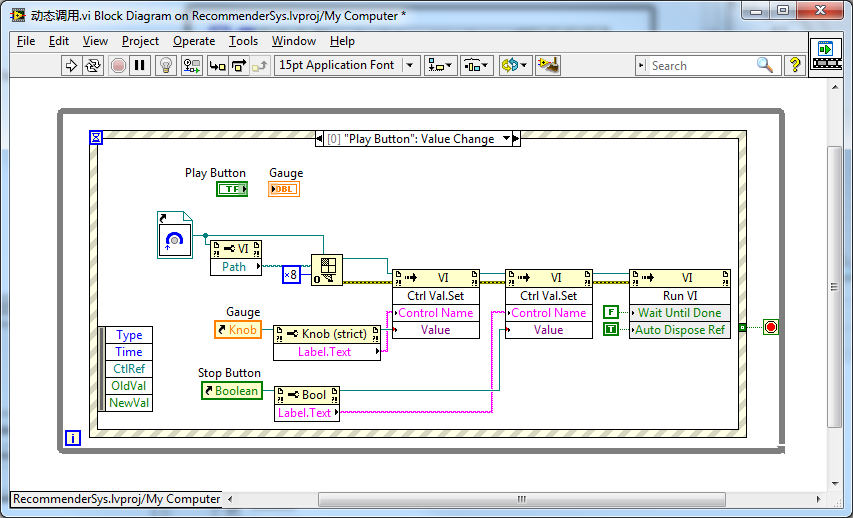Click the Run VI invoke node
Screen dimensions: 853x518
679,296
